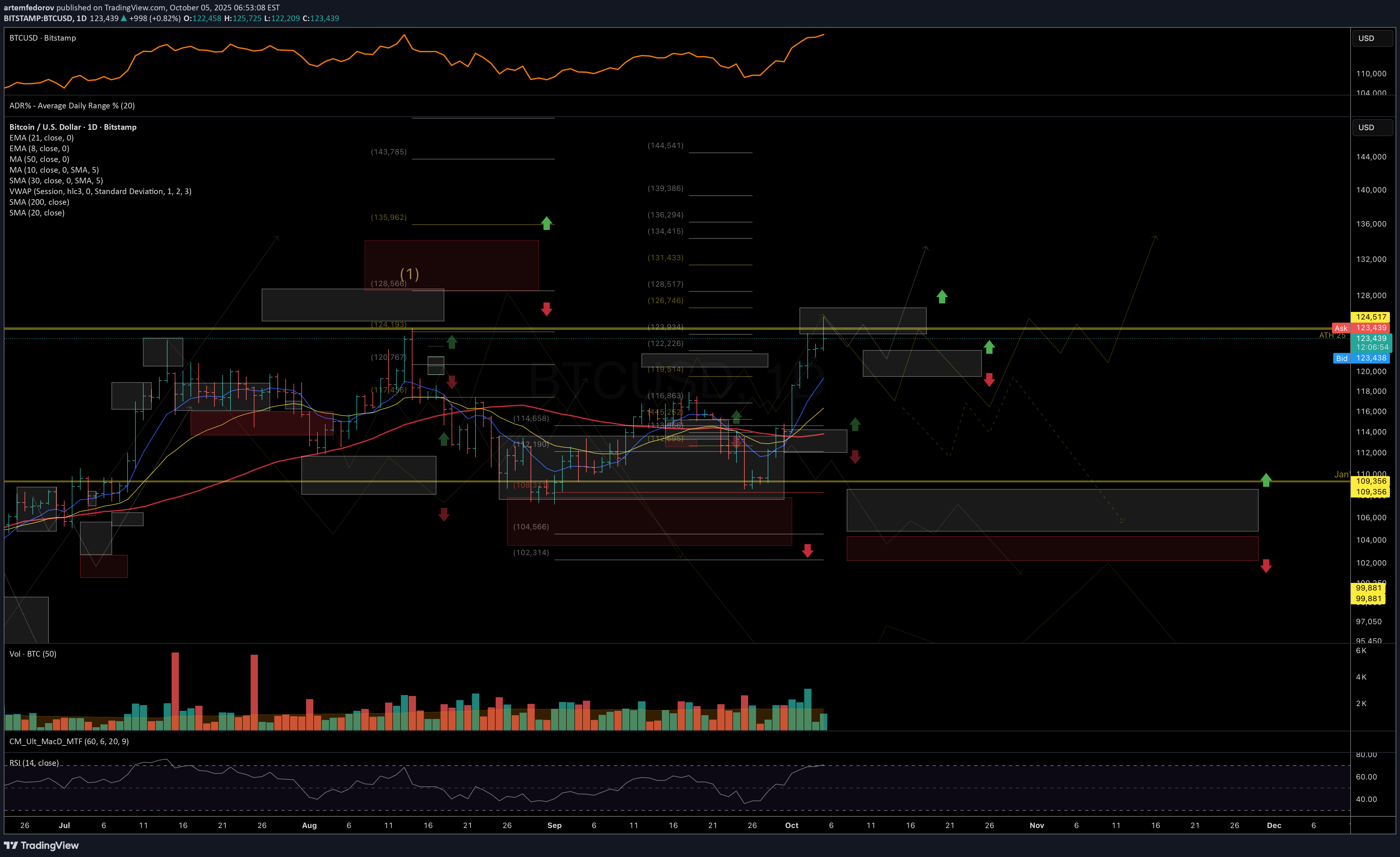Click the green up arrow above the October box
This screenshot has width=1400, height=857.
tap(942, 296)
